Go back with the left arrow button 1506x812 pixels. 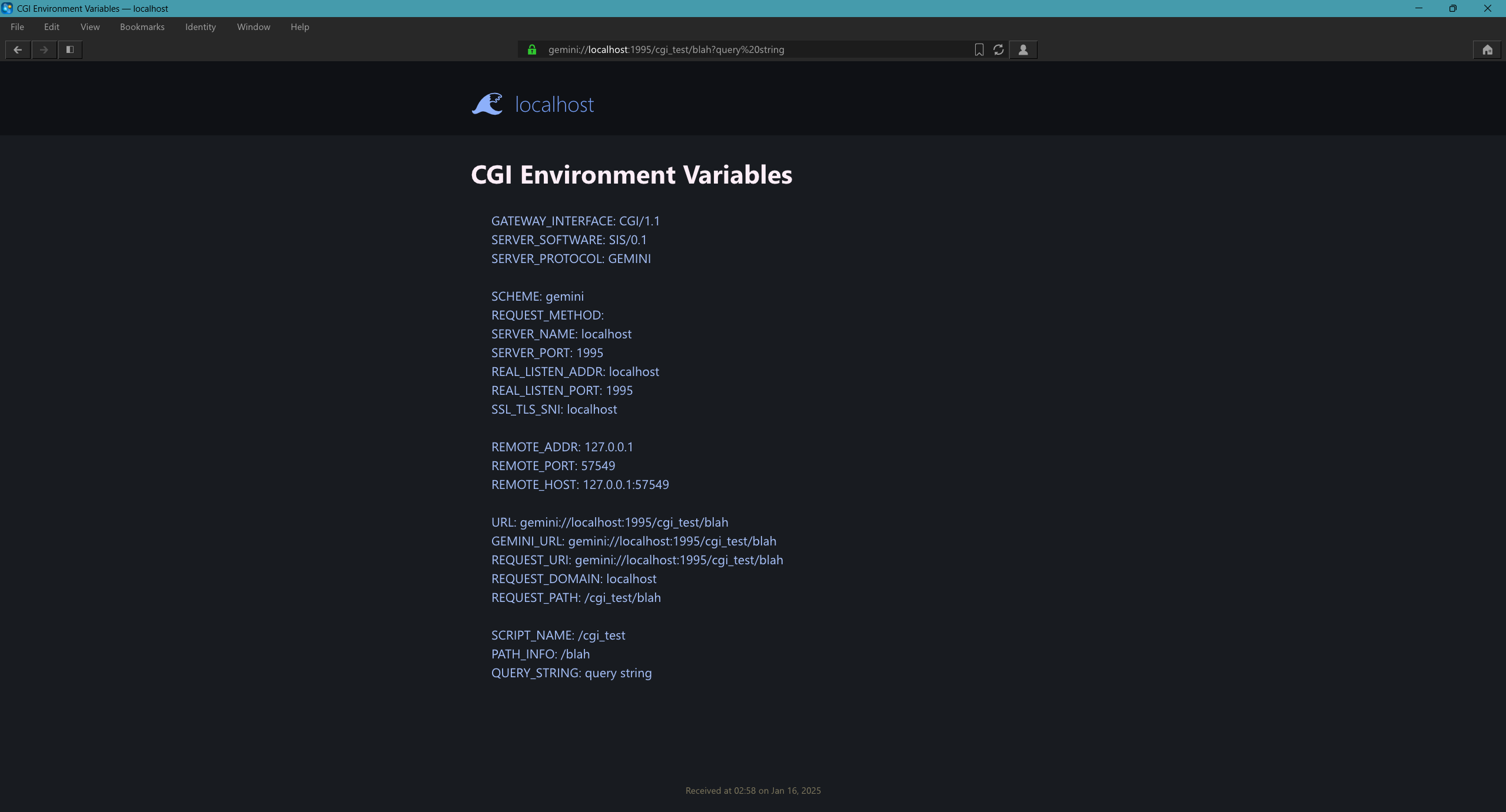click(x=18, y=50)
